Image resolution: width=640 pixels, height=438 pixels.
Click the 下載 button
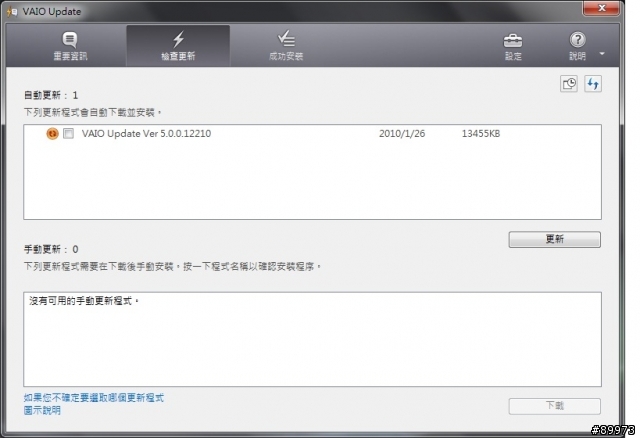pyautogui.click(x=554, y=406)
